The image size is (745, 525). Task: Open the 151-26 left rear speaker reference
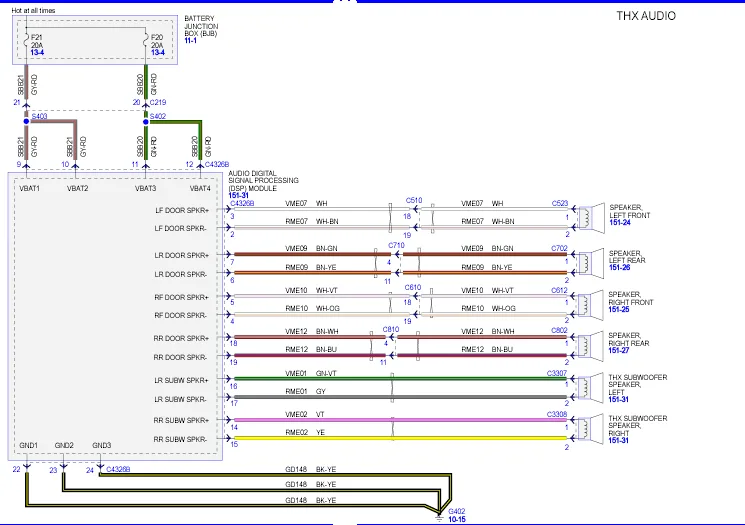619,267
